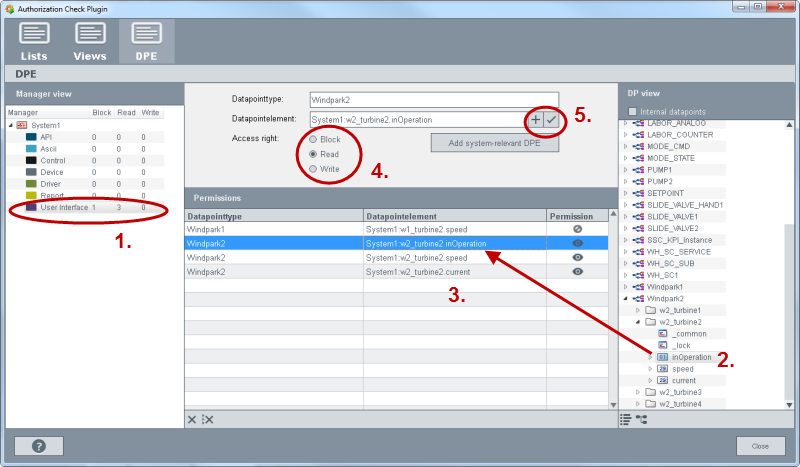The image size is (800, 467).
Task: Click the delete-all icon below Permissions table
Action: tap(207, 419)
